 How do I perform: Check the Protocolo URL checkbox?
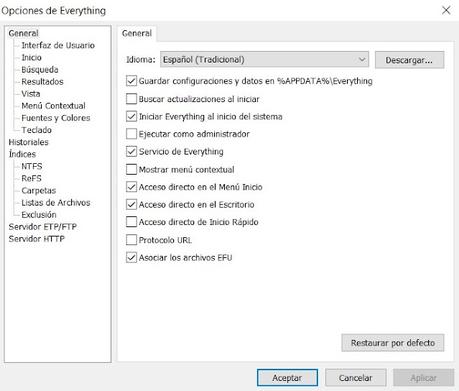tap(131, 240)
